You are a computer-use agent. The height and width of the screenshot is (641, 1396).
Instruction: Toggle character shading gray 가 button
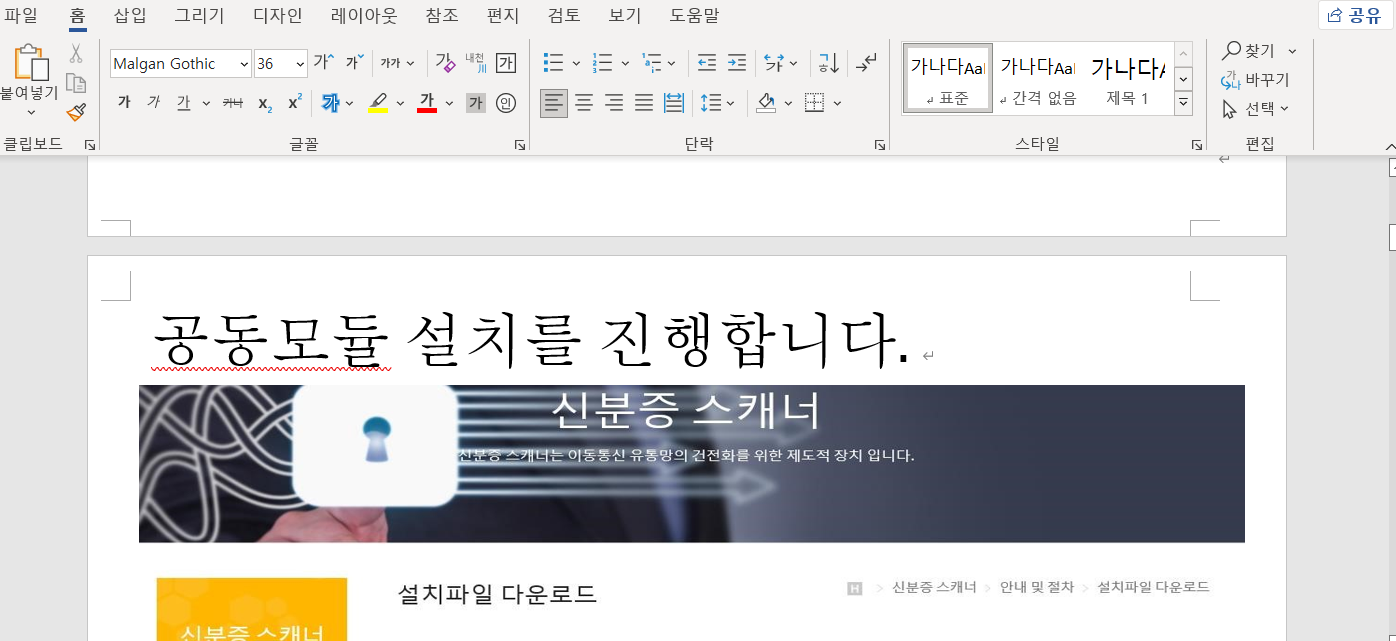pyautogui.click(x=476, y=103)
